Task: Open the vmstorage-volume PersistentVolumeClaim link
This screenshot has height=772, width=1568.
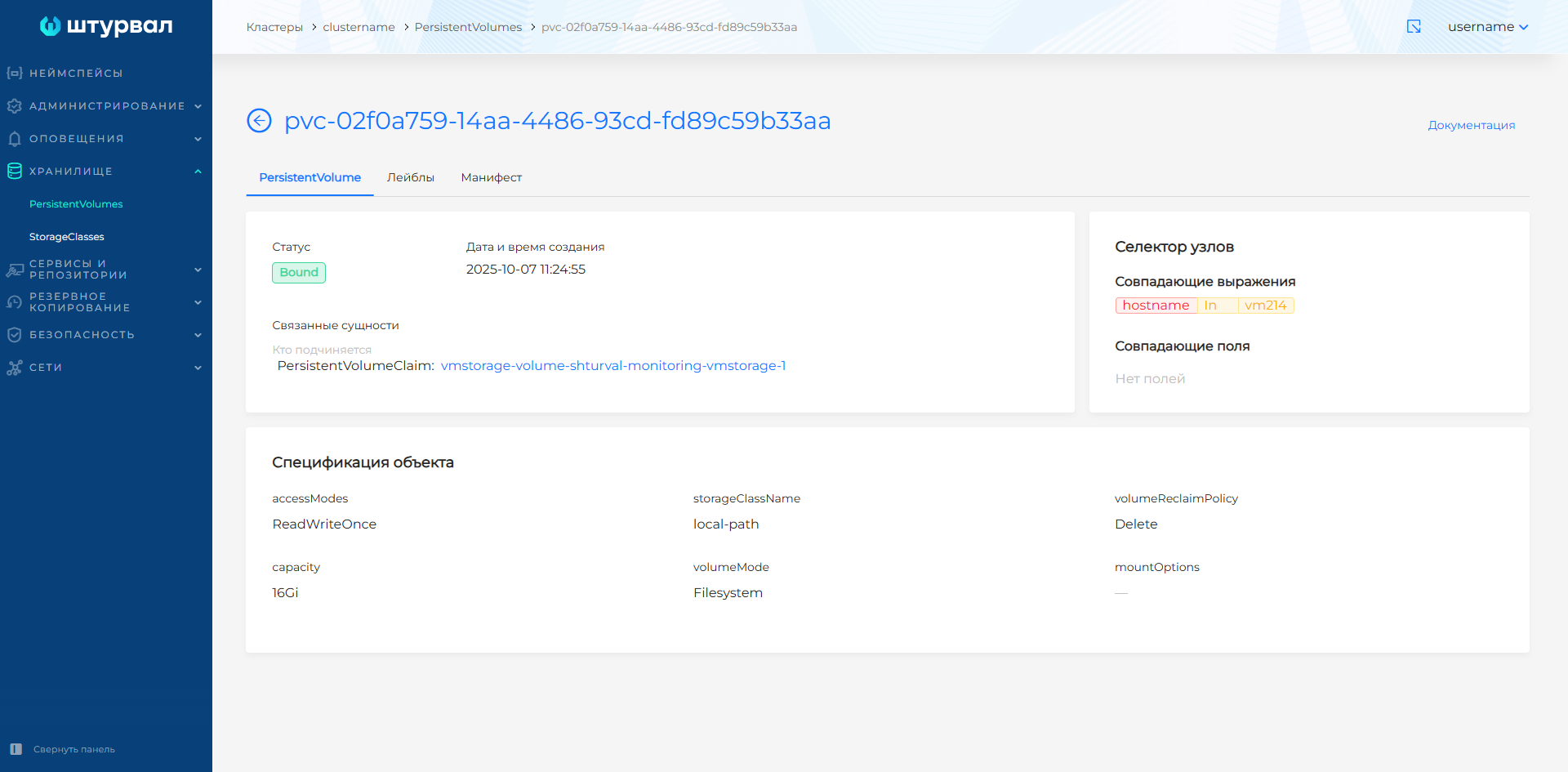Action: [612, 366]
